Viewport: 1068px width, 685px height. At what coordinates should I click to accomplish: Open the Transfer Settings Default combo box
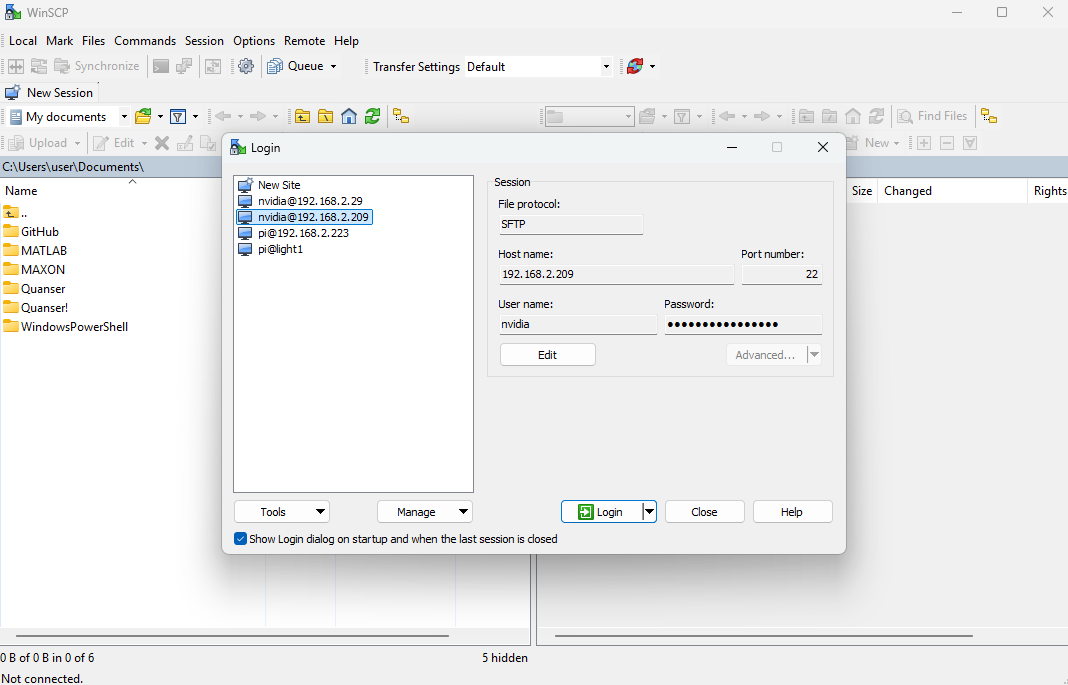click(538, 67)
